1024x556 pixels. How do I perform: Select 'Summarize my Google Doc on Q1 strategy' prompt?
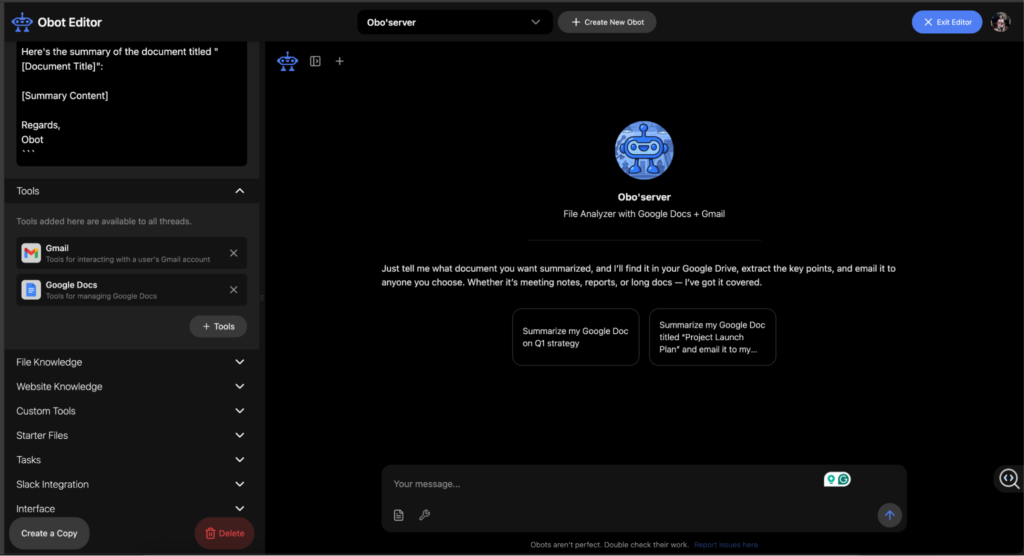tap(575, 337)
